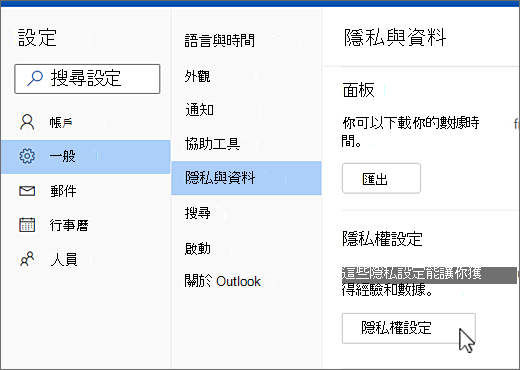
Task: Click the 設定 panel title
Action: pos(37,37)
